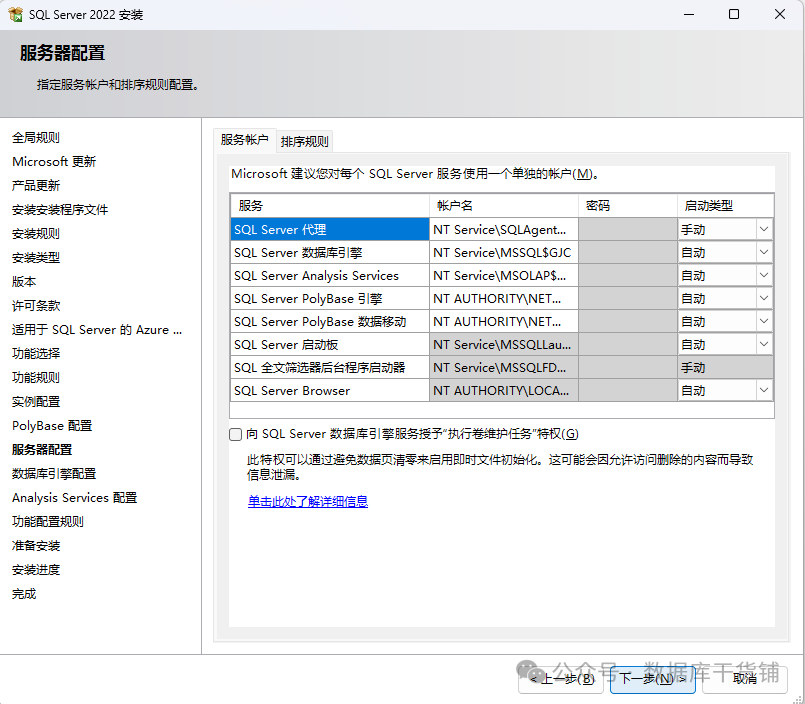Expand startup type for Analysis Services row
Image resolution: width=805 pixels, height=704 pixels.
tap(764, 276)
